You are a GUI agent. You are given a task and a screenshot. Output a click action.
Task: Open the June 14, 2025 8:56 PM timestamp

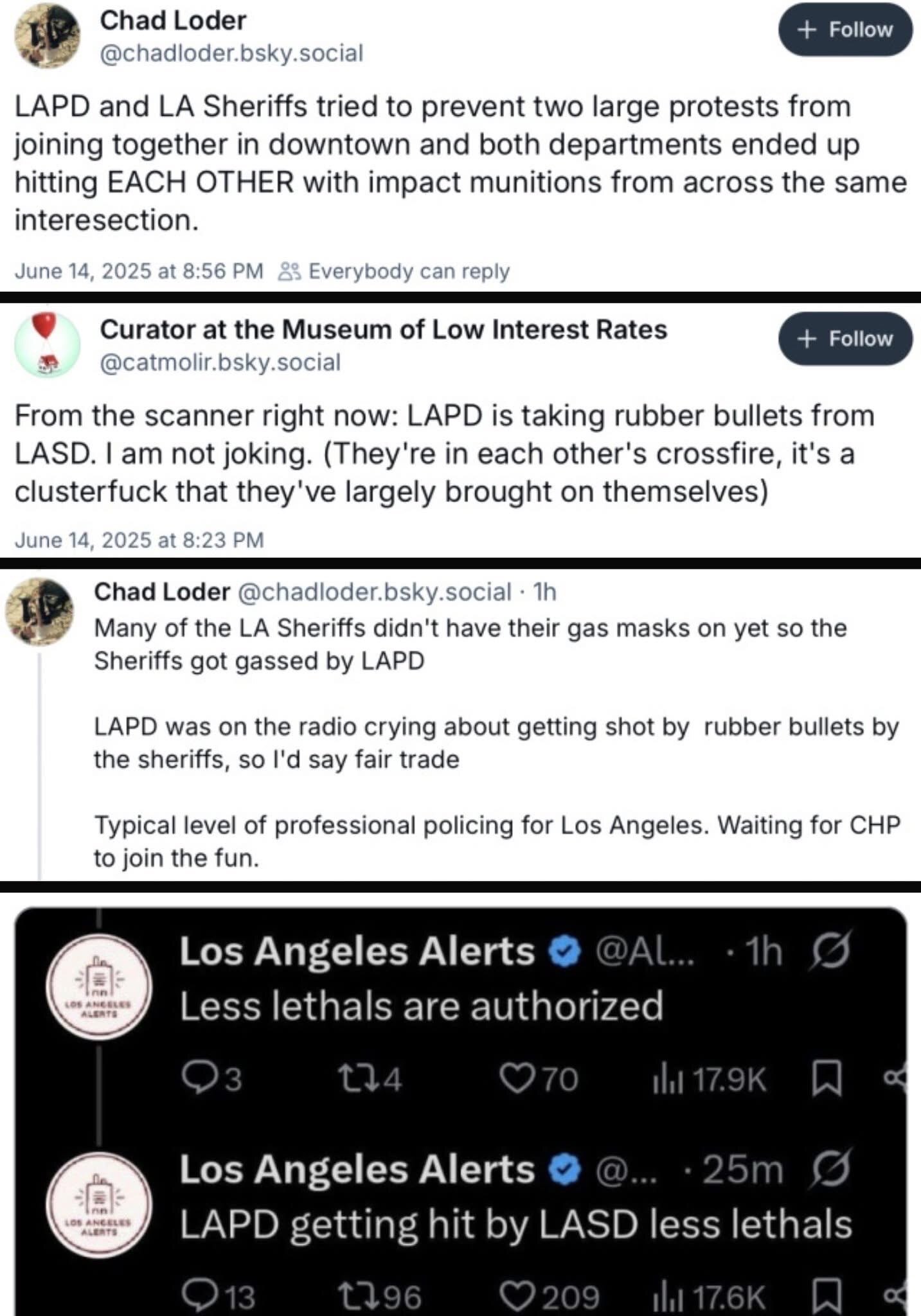point(139,271)
